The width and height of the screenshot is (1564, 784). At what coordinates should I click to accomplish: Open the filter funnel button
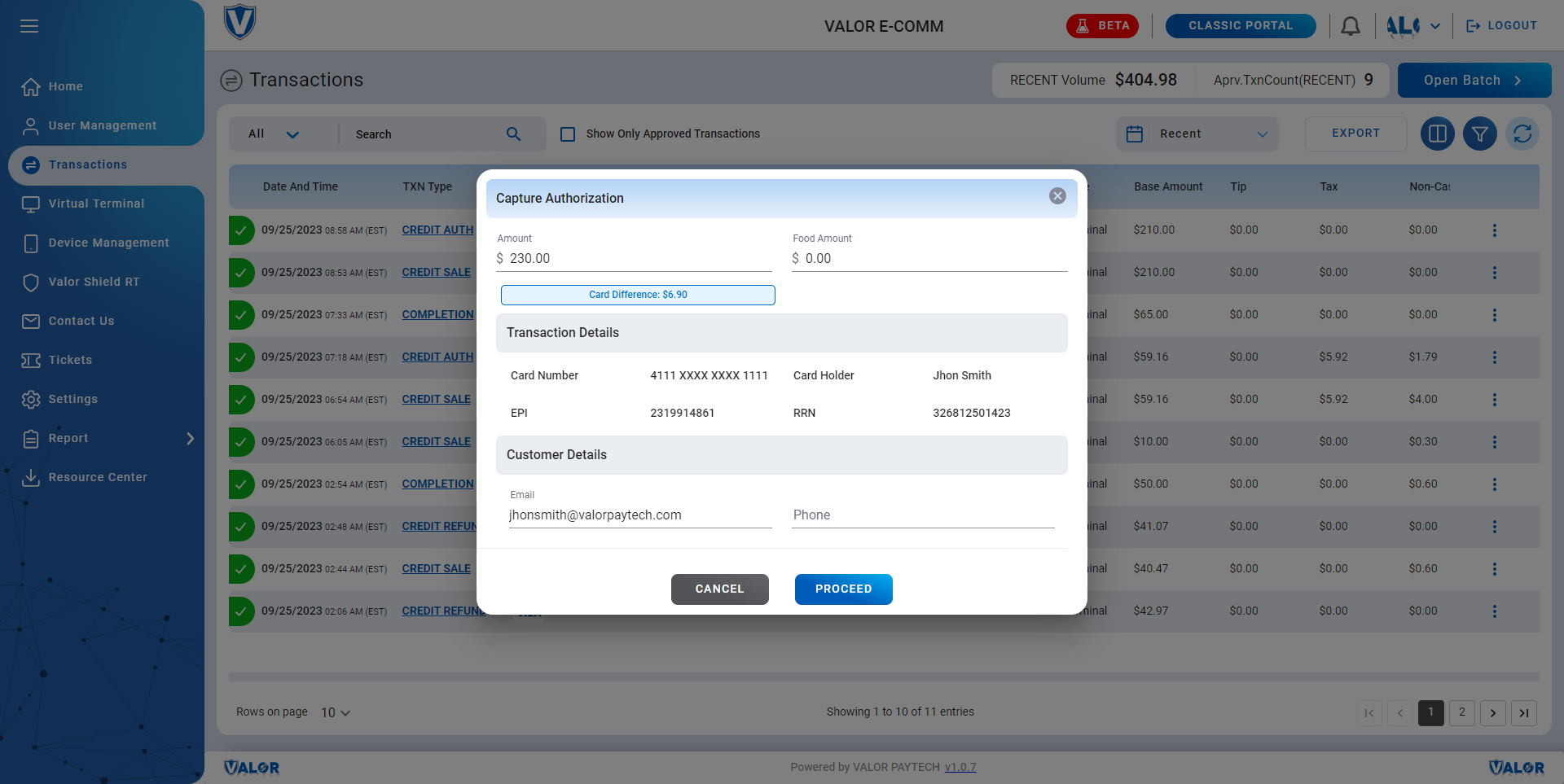pos(1480,134)
